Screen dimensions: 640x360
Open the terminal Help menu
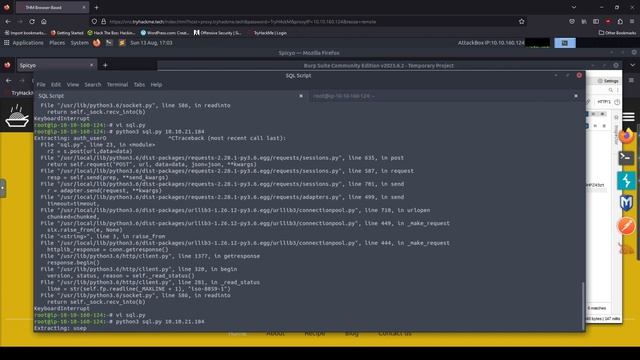156,84
